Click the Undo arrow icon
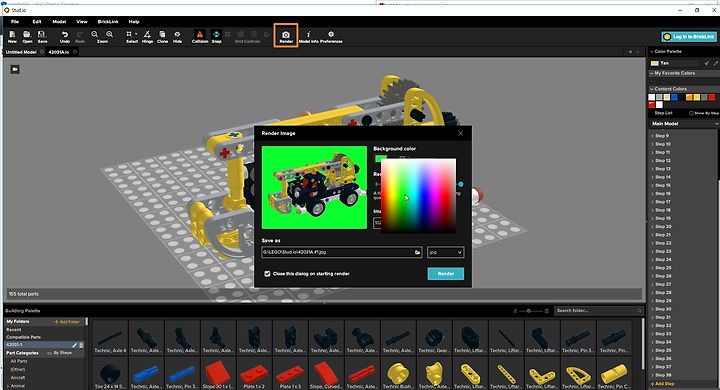The width and height of the screenshot is (720, 390). [65, 34]
